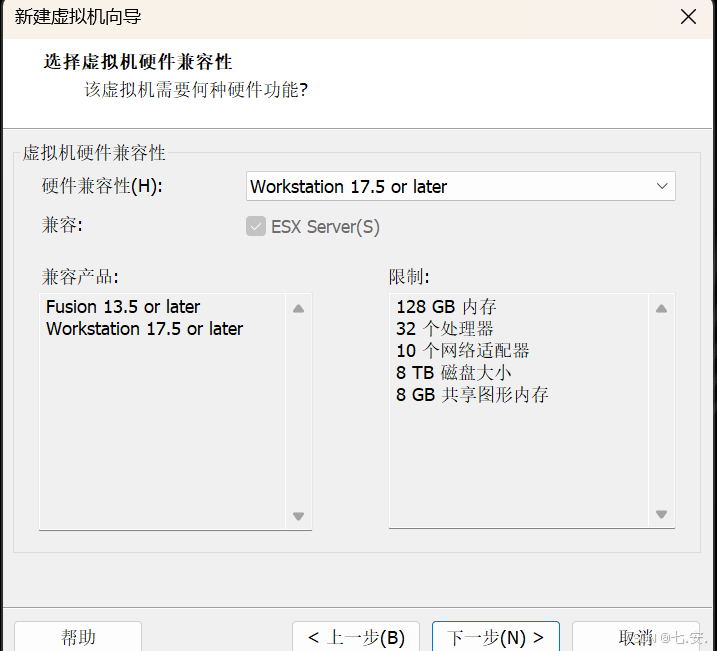Click the 帮助 help button
717x651 pixels.
click(78, 636)
